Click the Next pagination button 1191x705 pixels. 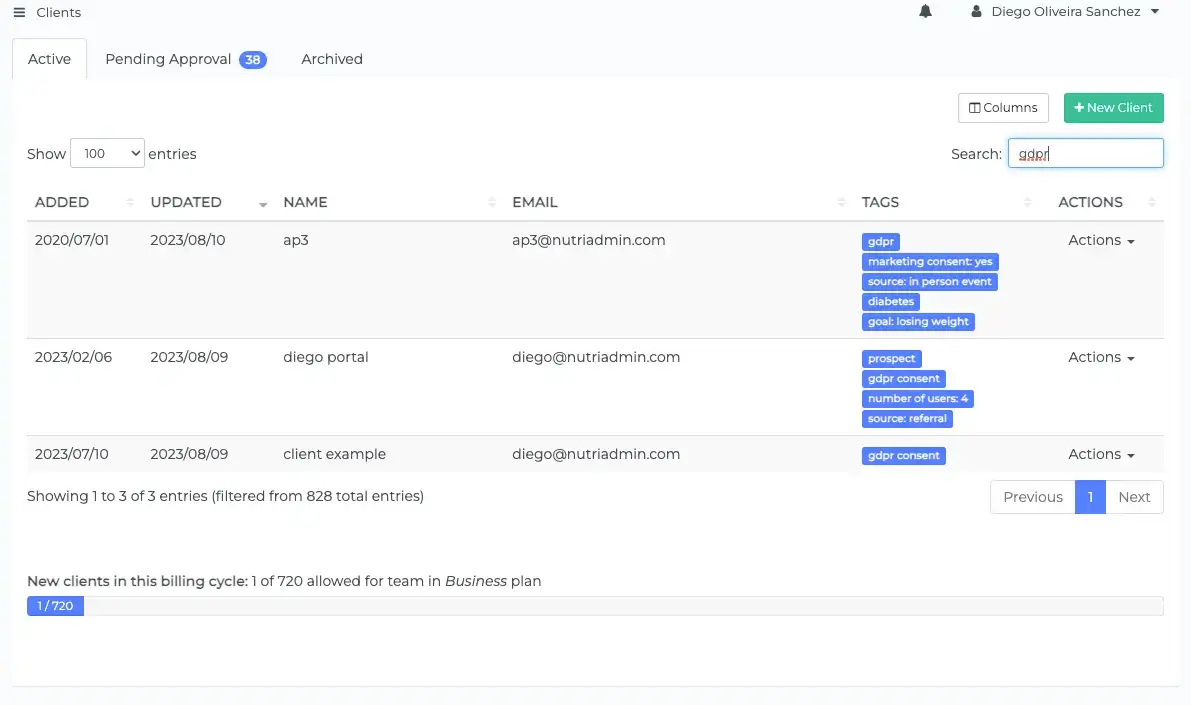pos(1134,497)
